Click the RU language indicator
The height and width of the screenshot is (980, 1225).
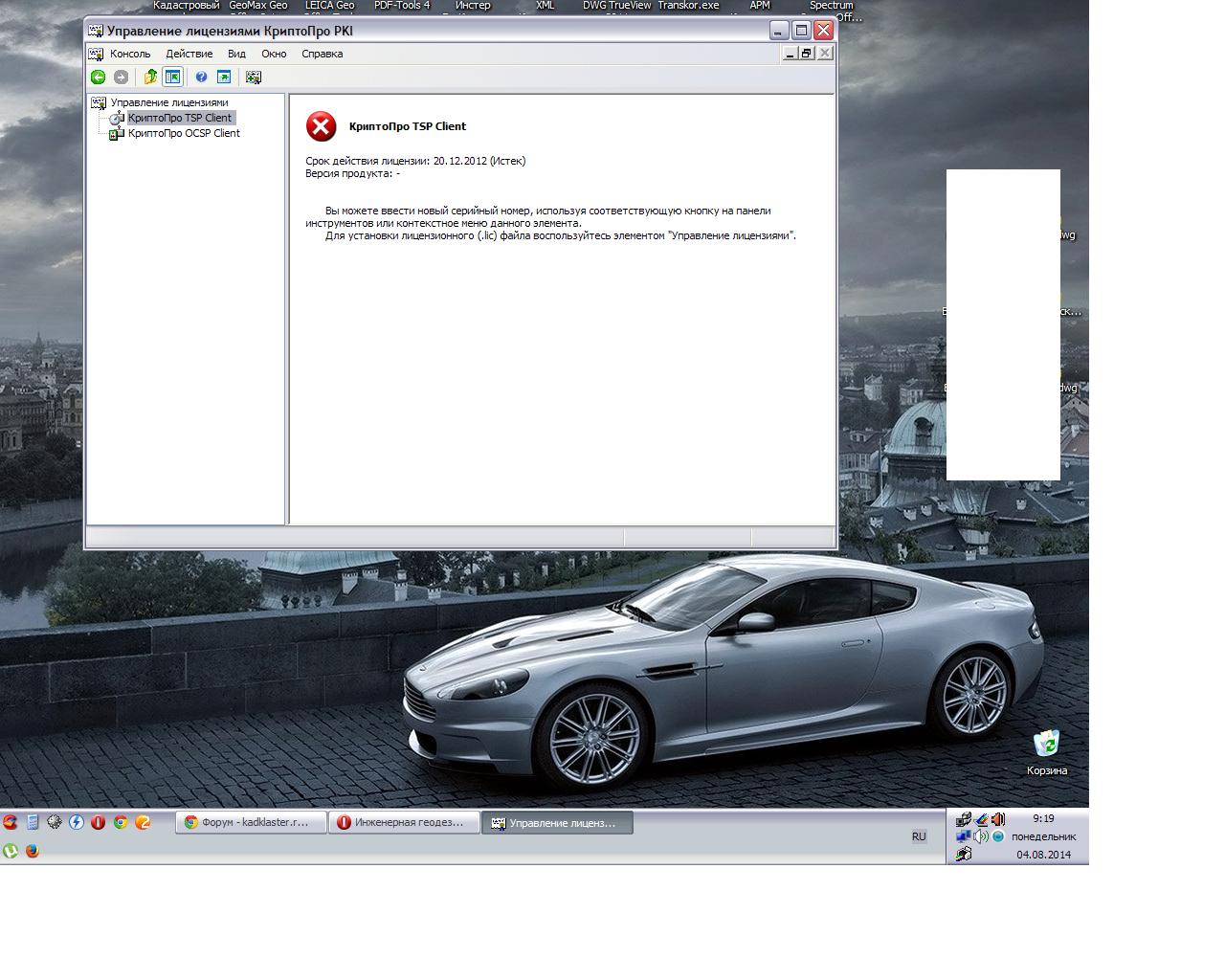click(x=919, y=836)
